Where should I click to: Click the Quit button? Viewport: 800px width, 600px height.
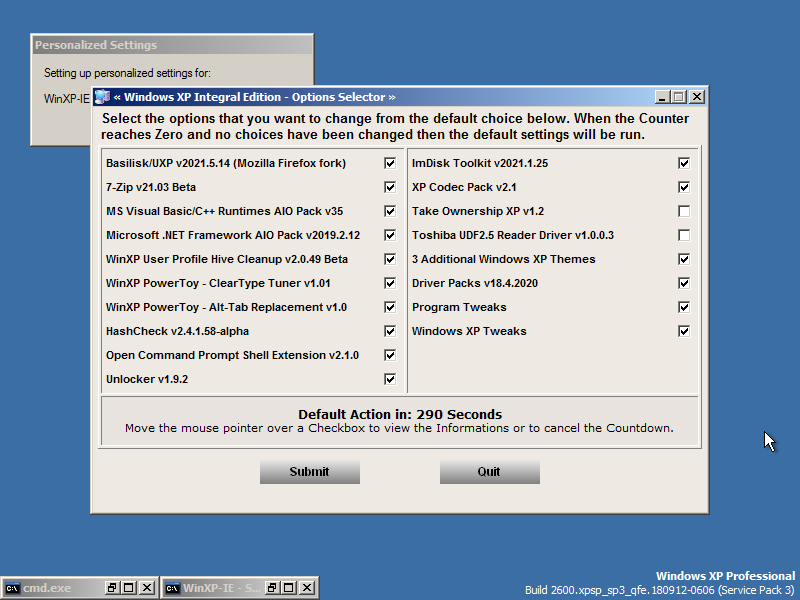[489, 472]
